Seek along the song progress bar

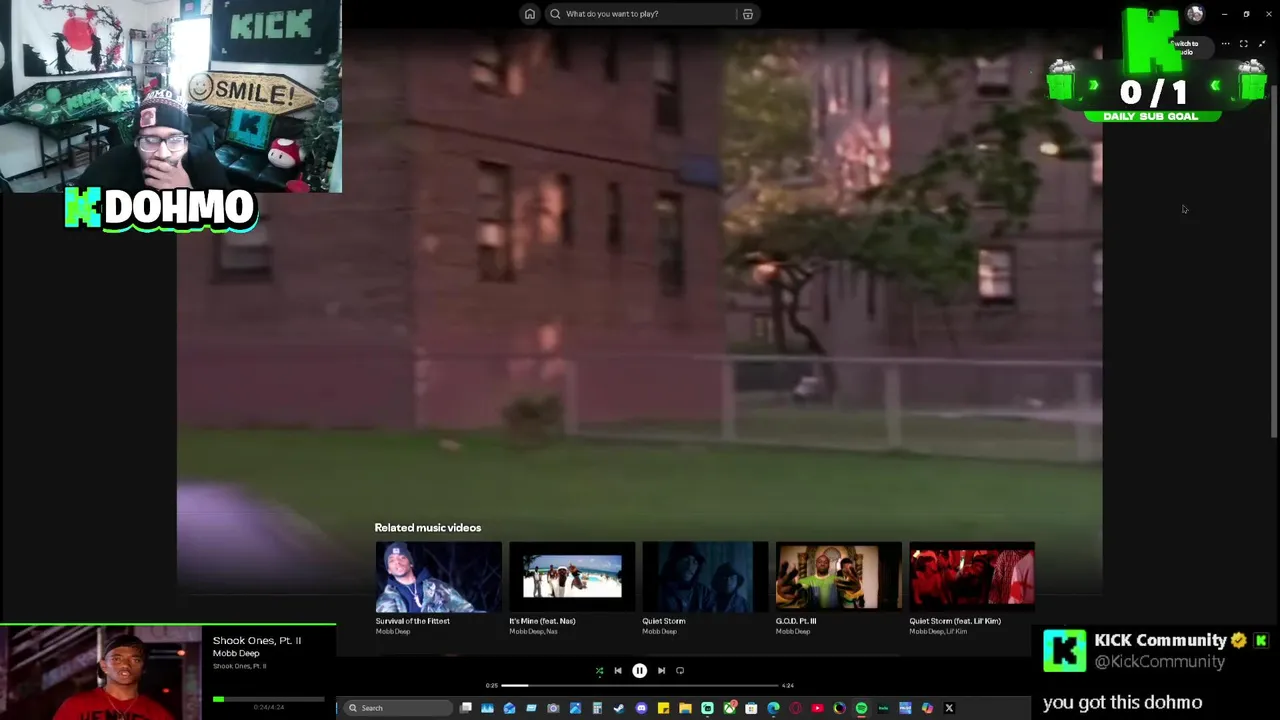pos(640,686)
